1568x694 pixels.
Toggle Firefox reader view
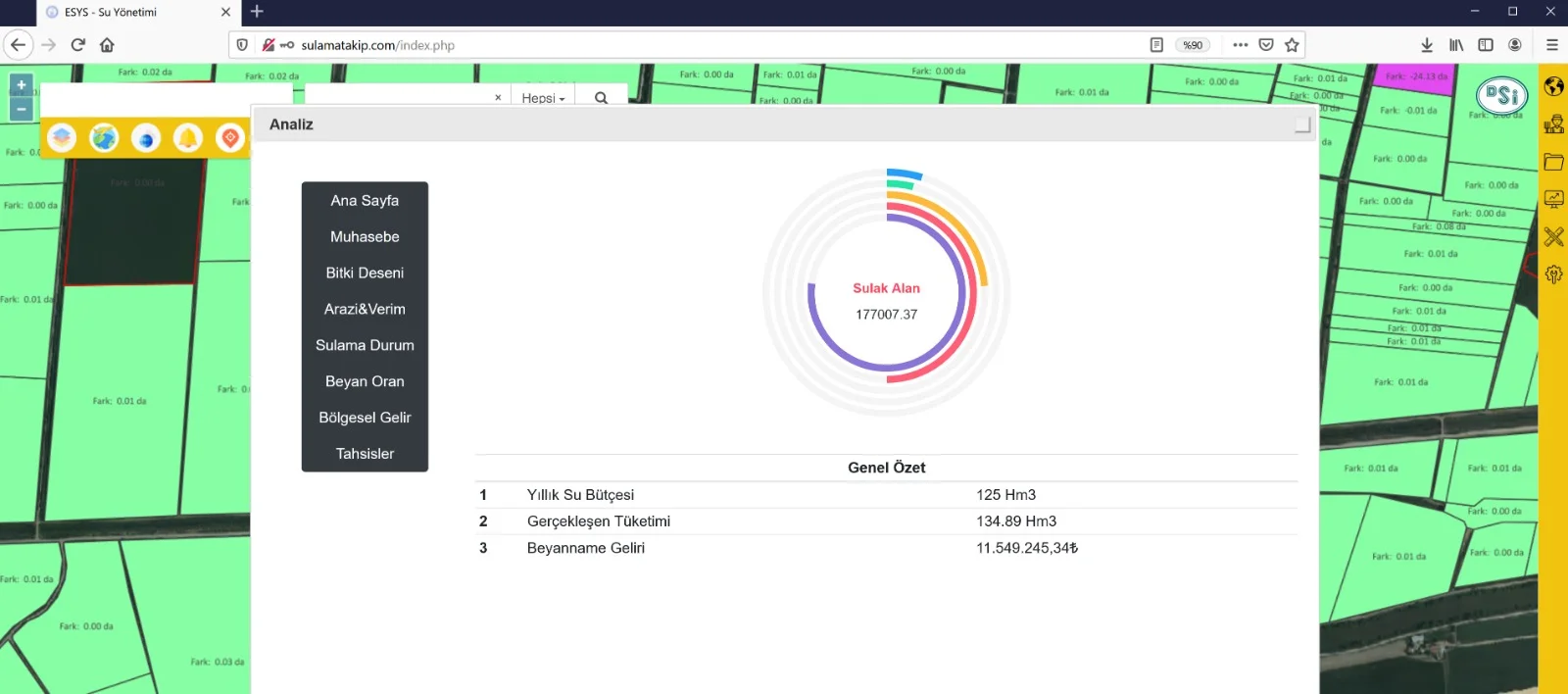pyautogui.click(x=1156, y=45)
